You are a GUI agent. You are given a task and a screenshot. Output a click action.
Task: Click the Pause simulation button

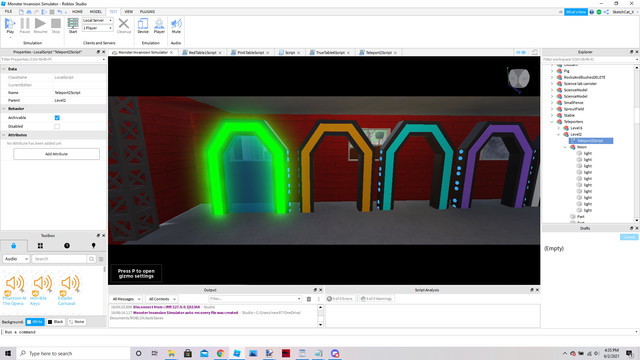click(25, 26)
